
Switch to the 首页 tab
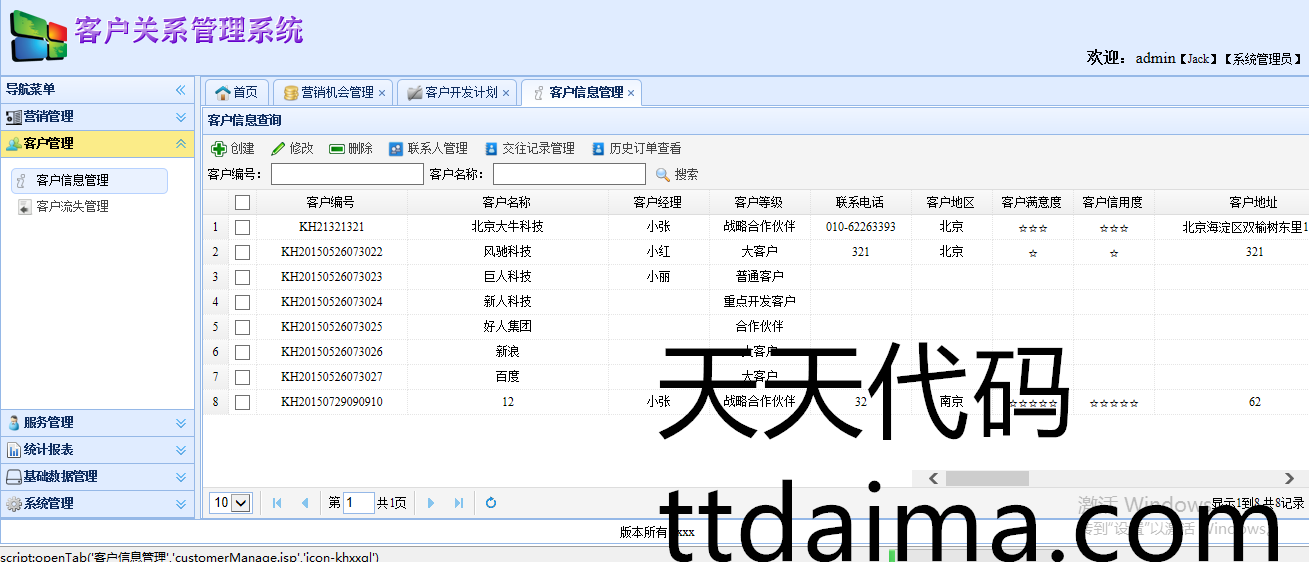tap(236, 92)
